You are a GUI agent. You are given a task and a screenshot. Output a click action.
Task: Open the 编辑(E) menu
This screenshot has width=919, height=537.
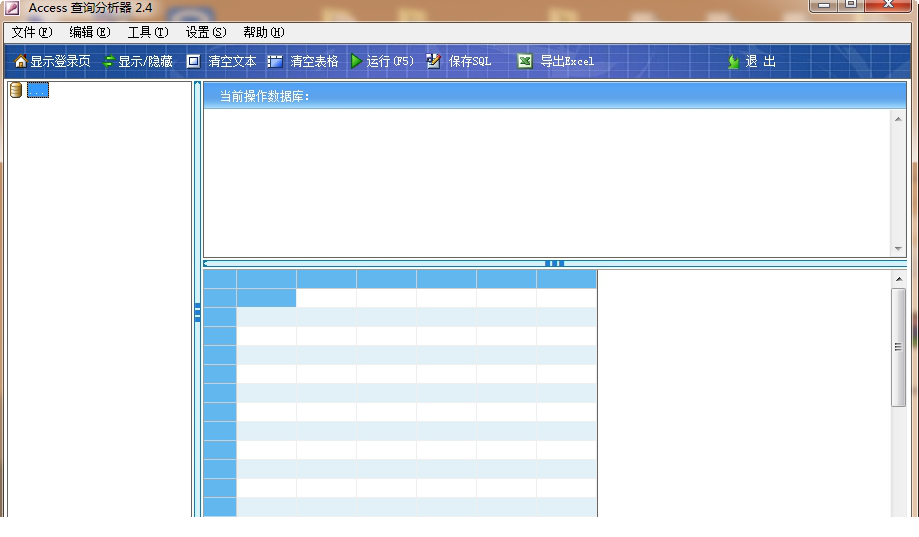90,32
